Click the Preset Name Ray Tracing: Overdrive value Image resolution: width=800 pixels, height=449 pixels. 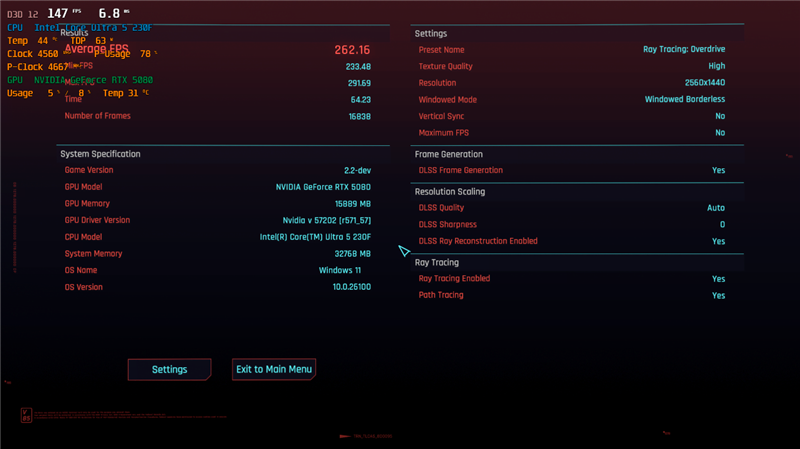point(684,49)
